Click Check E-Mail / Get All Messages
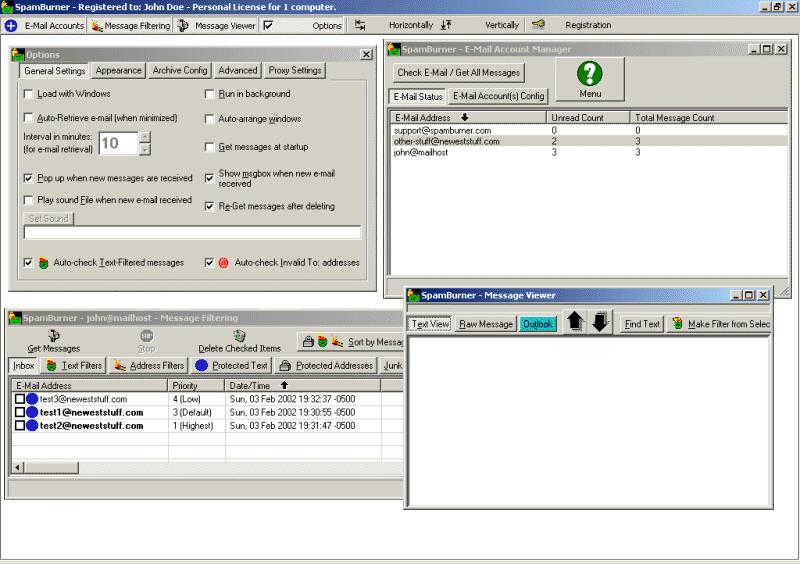800x564 pixels. (x=459, y=73)
